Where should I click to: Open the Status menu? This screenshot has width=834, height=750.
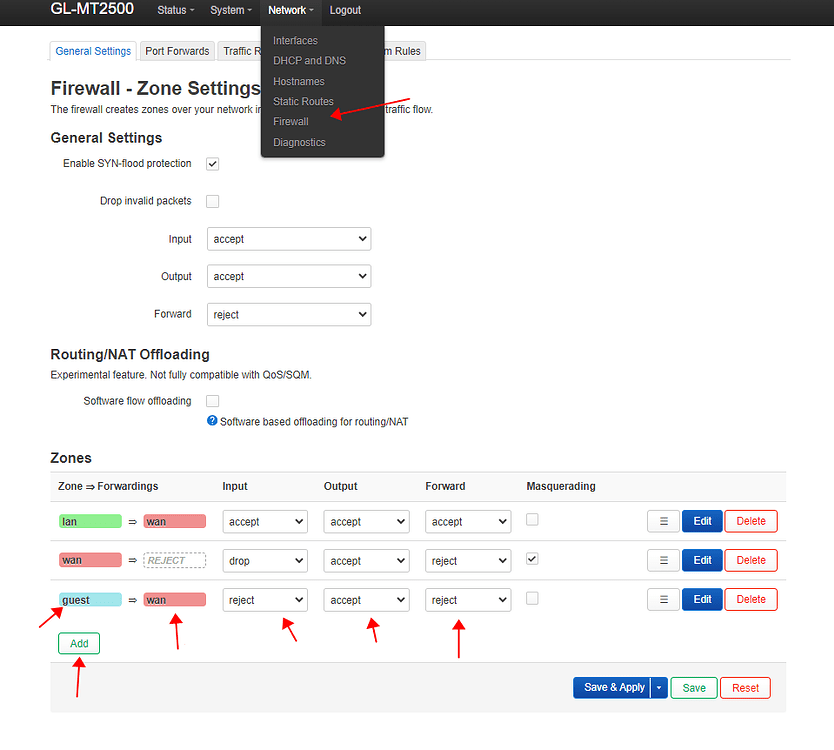(175, 10)
